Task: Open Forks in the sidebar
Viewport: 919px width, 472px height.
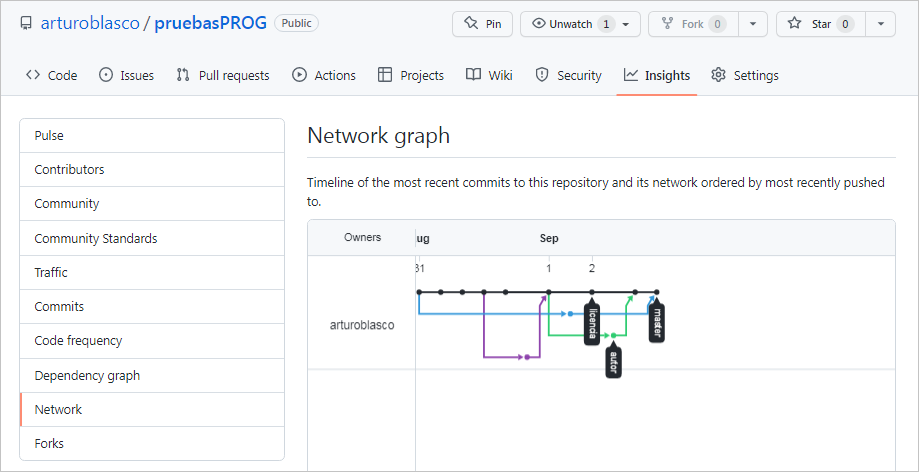Action: (152, 443)
